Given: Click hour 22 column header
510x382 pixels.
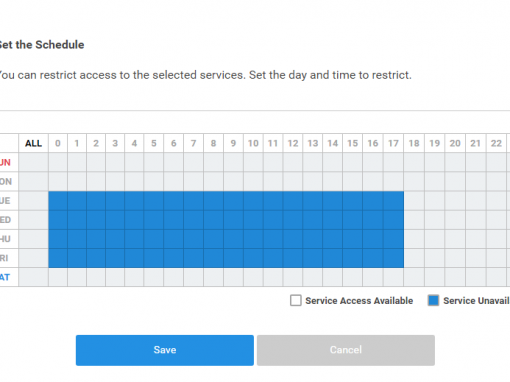Looking at the screenshot, I should point(496,143).
